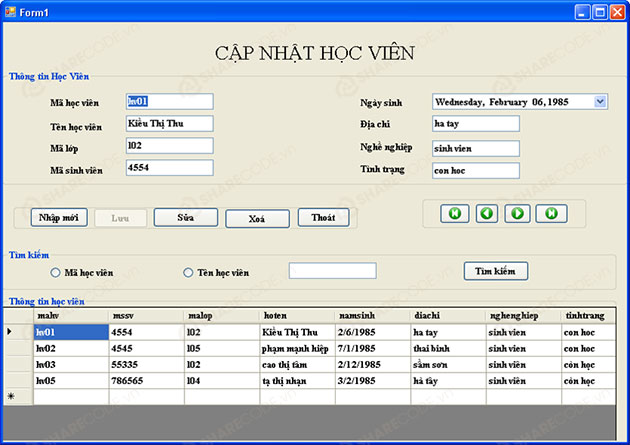
Task: Sort grid by 'hoten' column header
Action: [296, 315]
